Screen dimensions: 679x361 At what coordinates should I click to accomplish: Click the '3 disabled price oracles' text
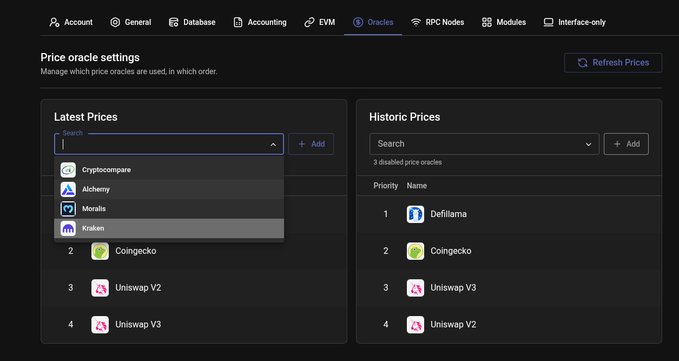[x=407, y=163]
